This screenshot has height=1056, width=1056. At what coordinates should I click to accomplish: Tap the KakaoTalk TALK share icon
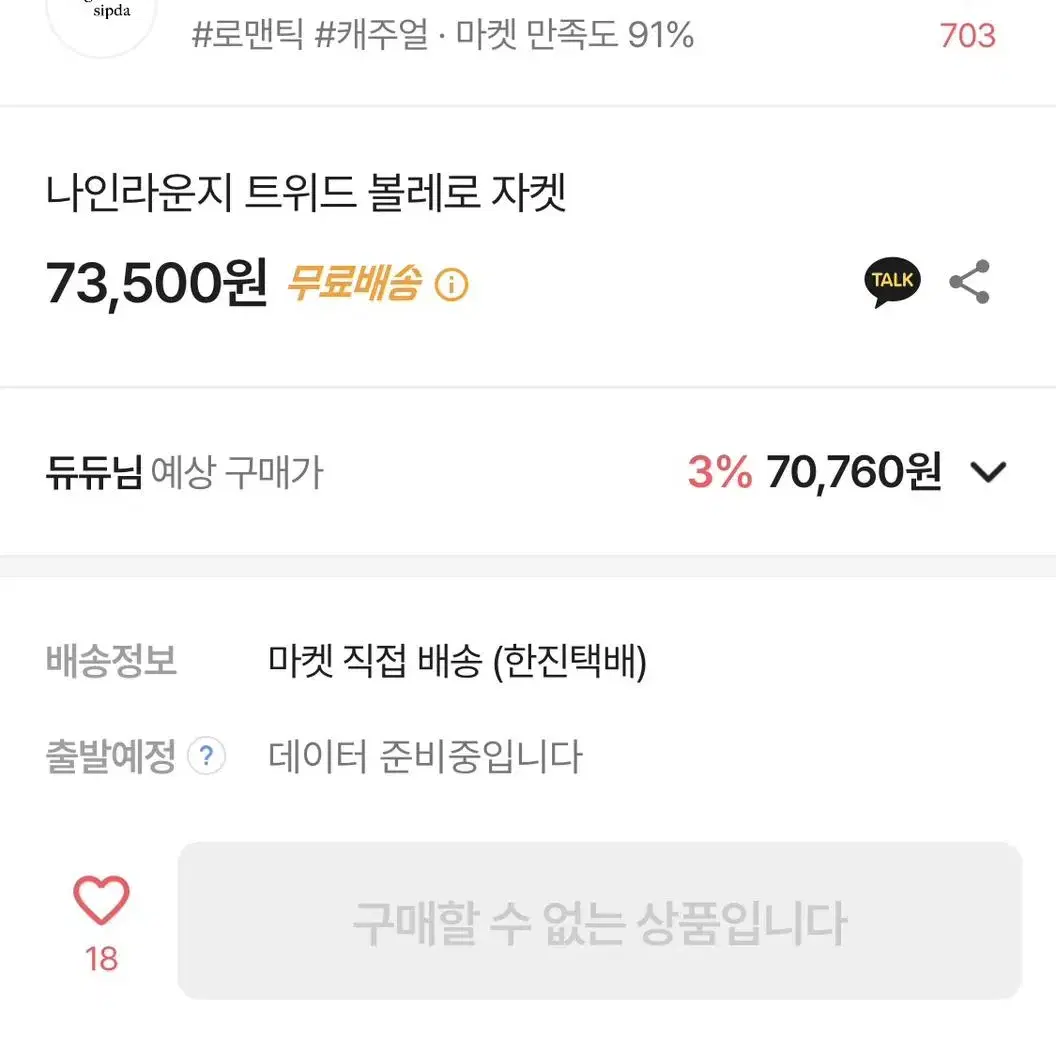(x=892, y=282)
